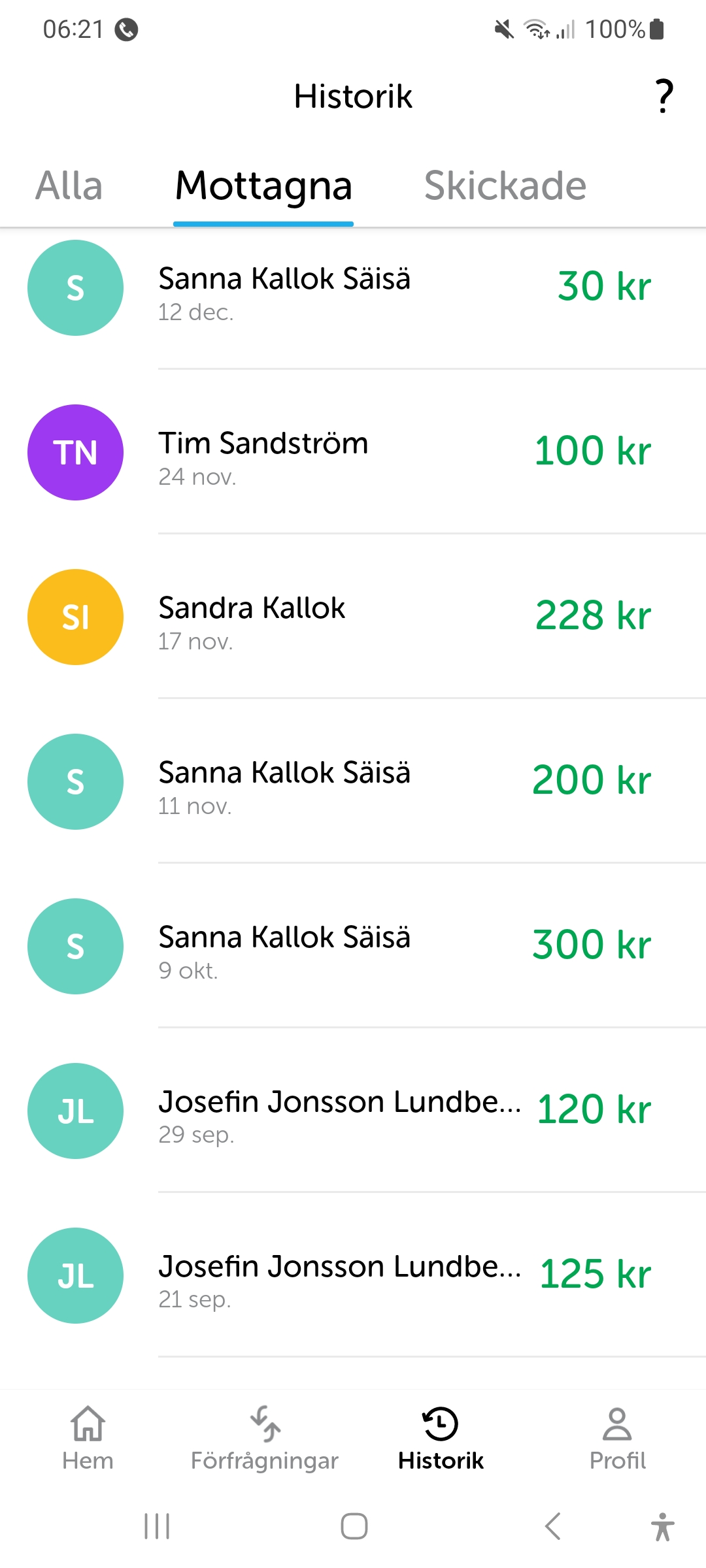Open Förfrågningar requests icon
The height and width of the screenshot is (1568, 706).
click(x=265, y=1424)
